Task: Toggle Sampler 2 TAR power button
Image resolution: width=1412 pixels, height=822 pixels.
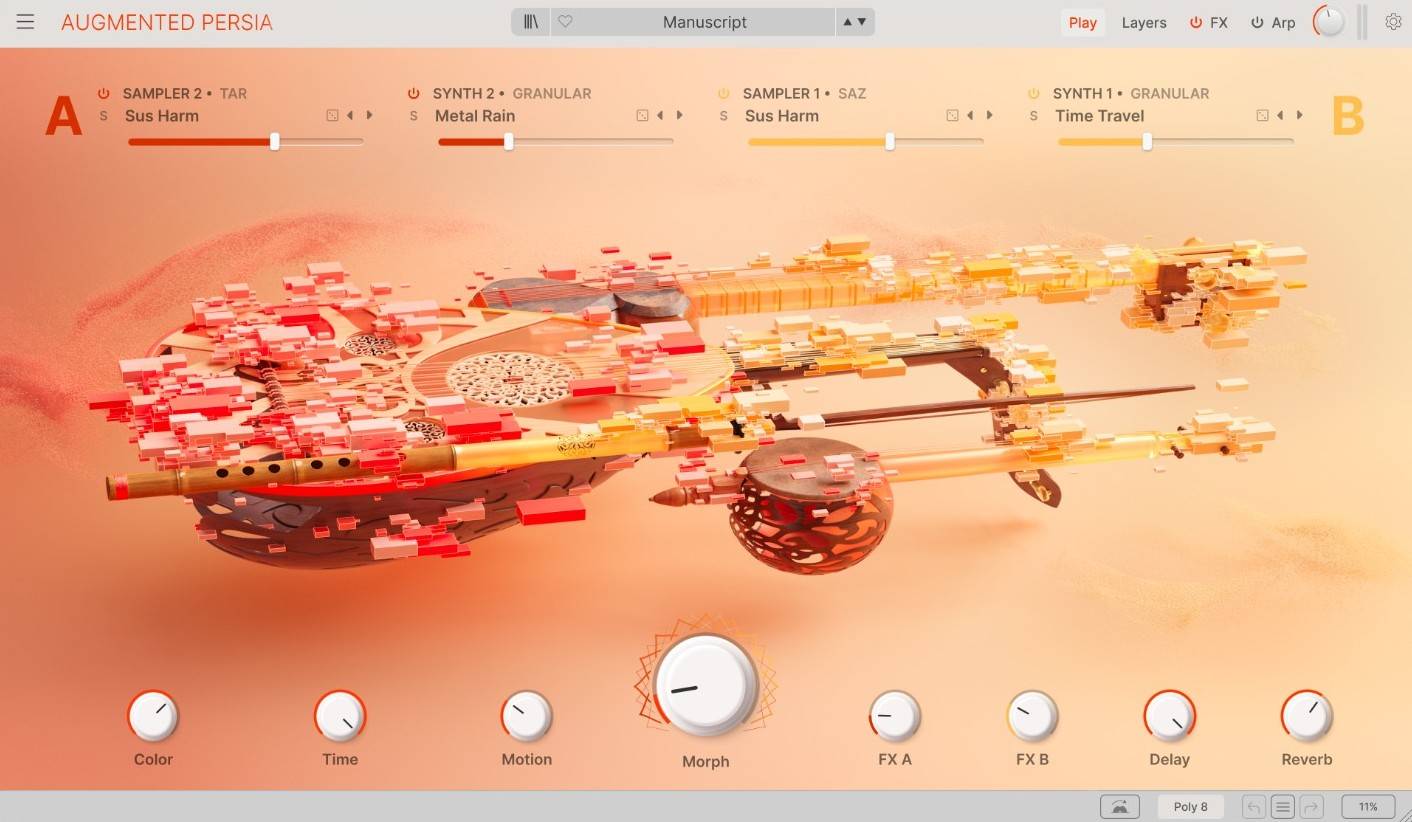Action: pyautogui.click(x=103, y=93)
